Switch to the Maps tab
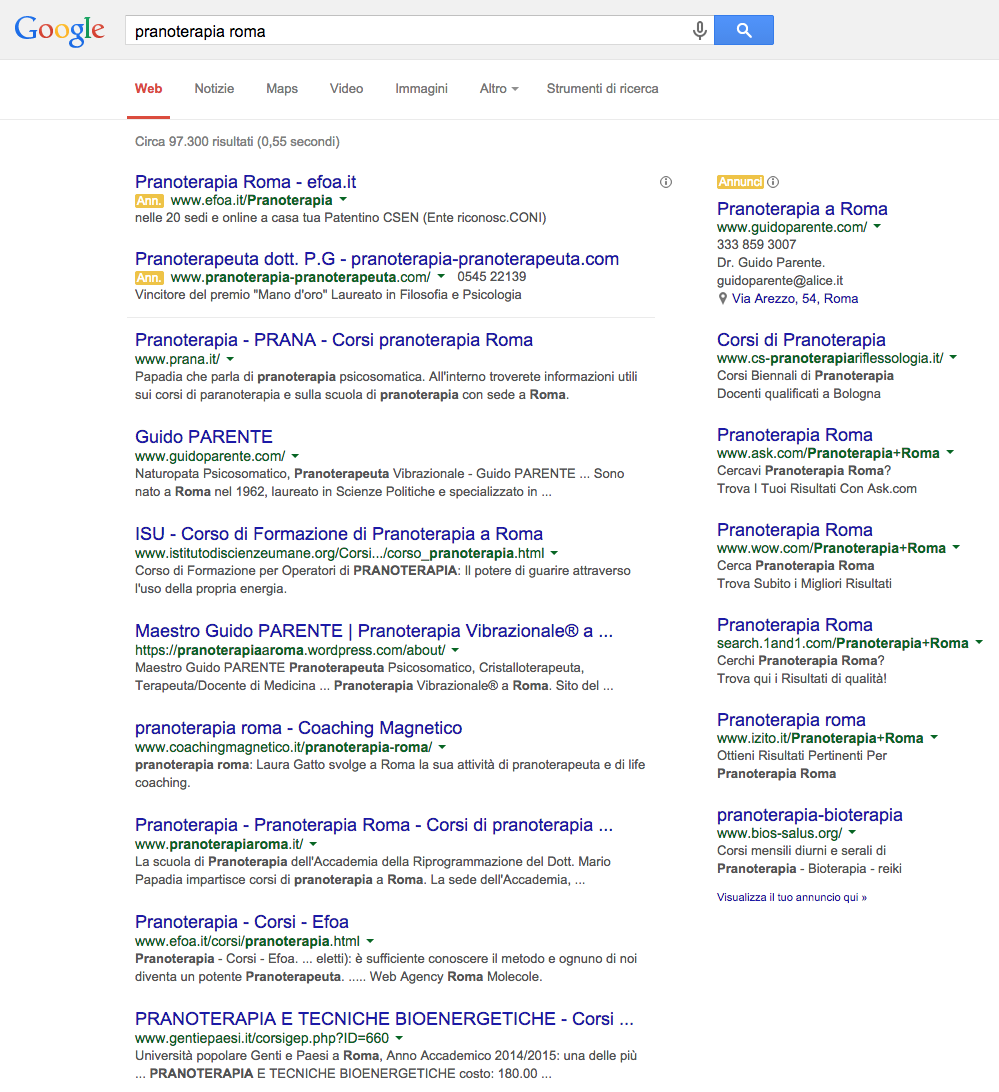This screenshot has width=999, height=1092. pyautogui.click(x=281, y=89)
